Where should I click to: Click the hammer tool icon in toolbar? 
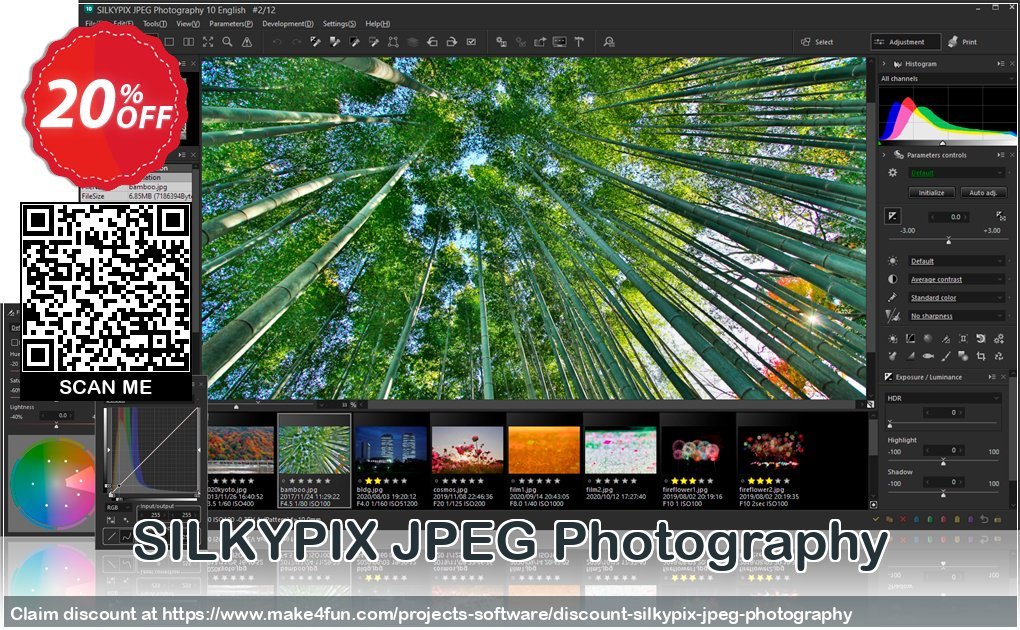(x=579, y=42)
